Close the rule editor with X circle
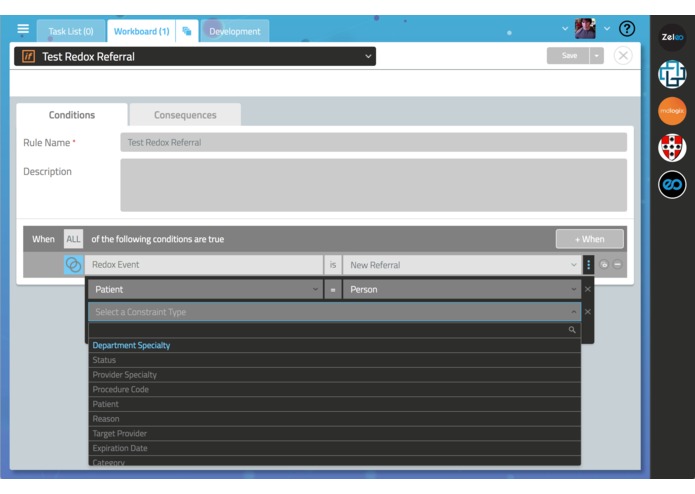Image resolution: width=695 pixels, height=494 pixels. [x=623, y=56]
